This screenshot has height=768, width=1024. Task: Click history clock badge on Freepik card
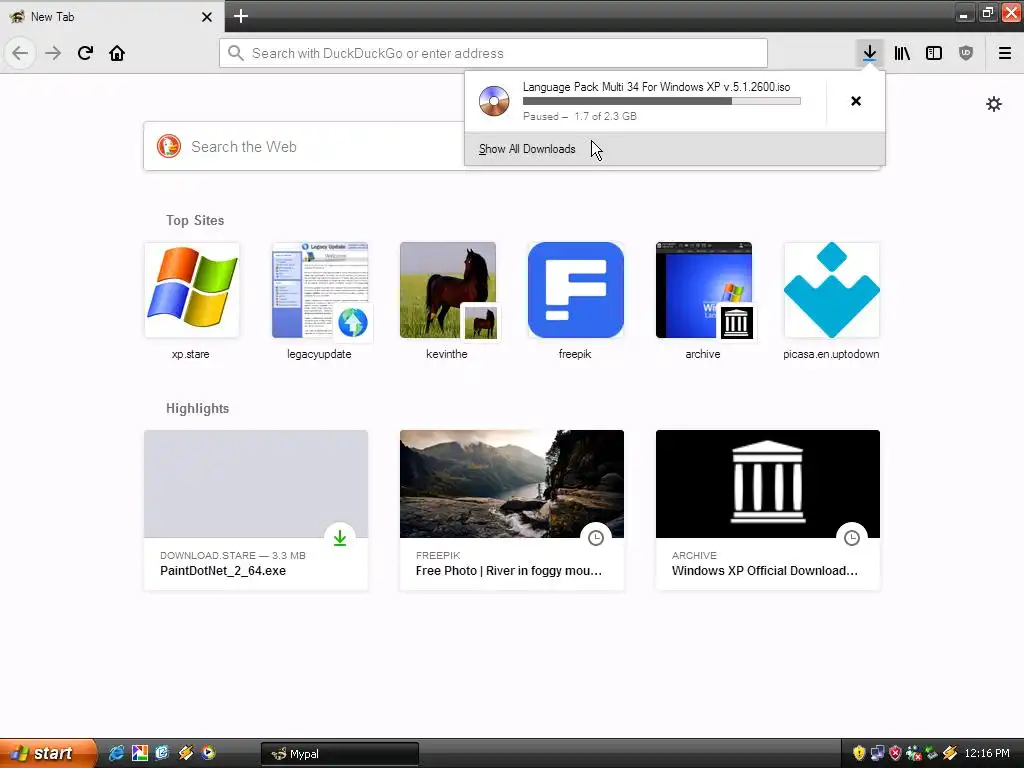point(596,538)
